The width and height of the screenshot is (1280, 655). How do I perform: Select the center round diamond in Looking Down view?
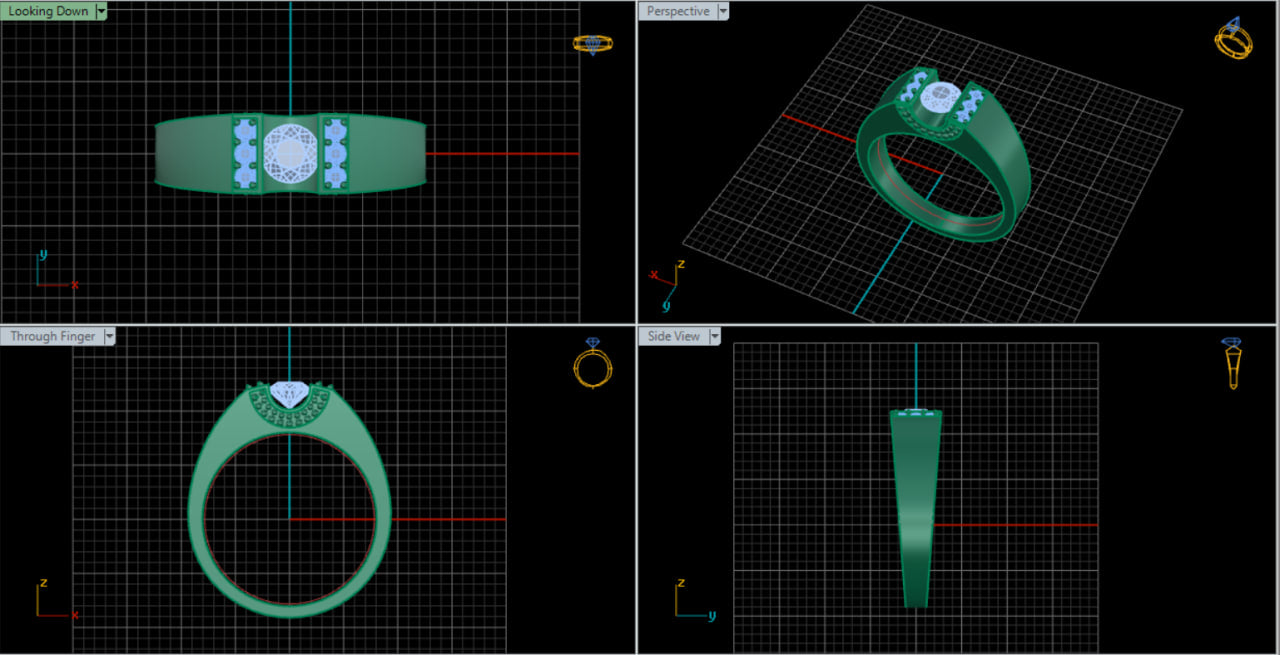click(290, 153)
